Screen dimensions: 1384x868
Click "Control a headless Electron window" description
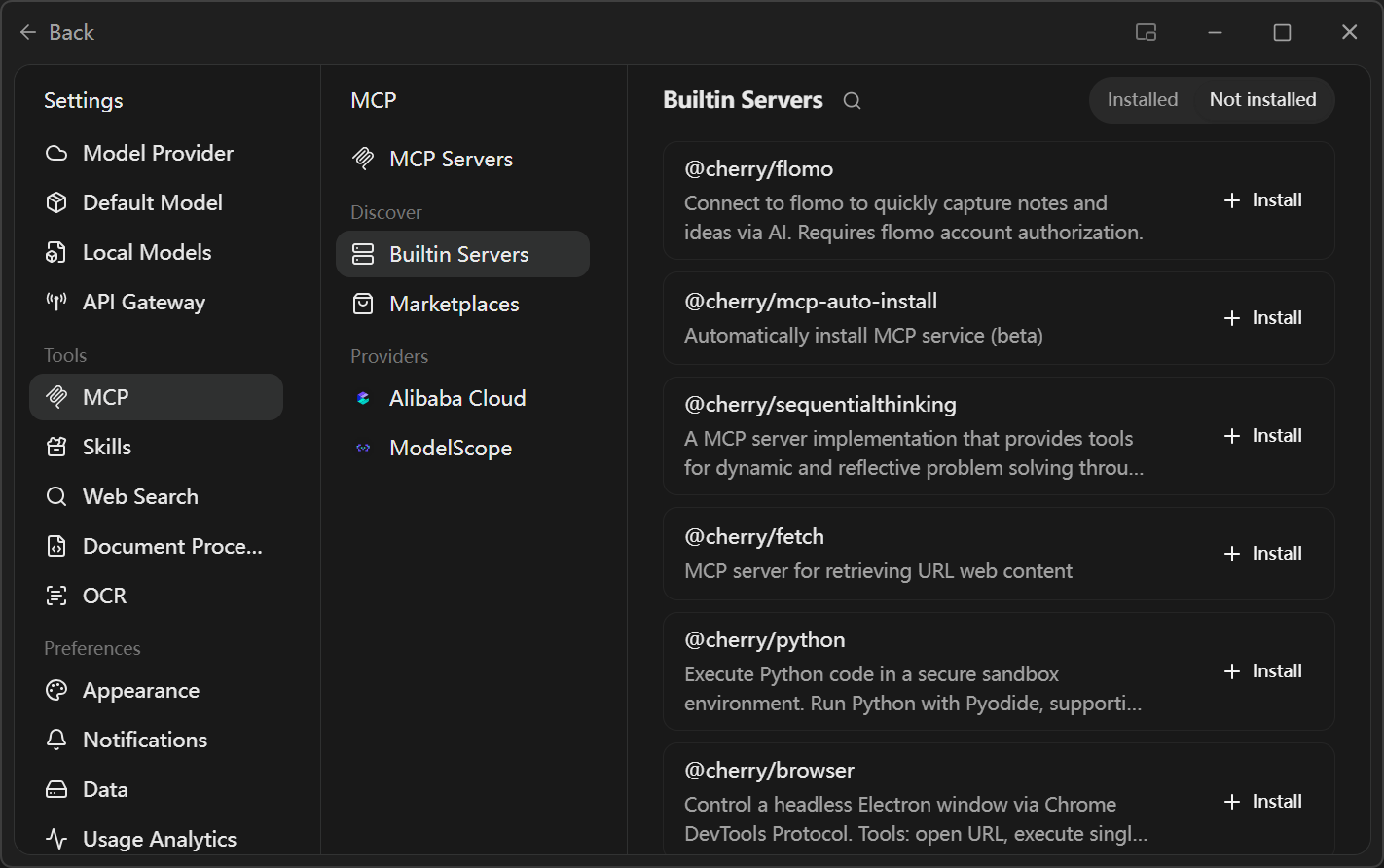916,818
